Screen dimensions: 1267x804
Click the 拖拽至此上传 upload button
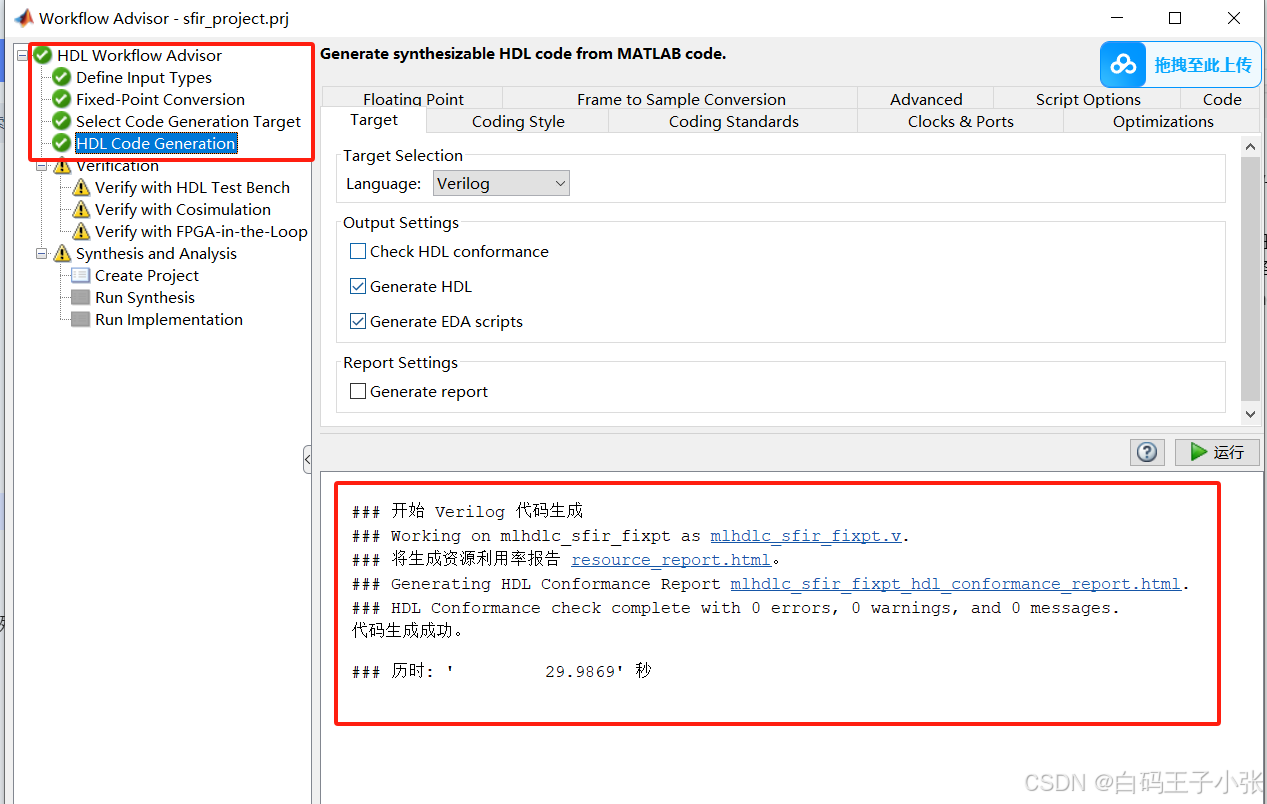[x=1180, y=65]
